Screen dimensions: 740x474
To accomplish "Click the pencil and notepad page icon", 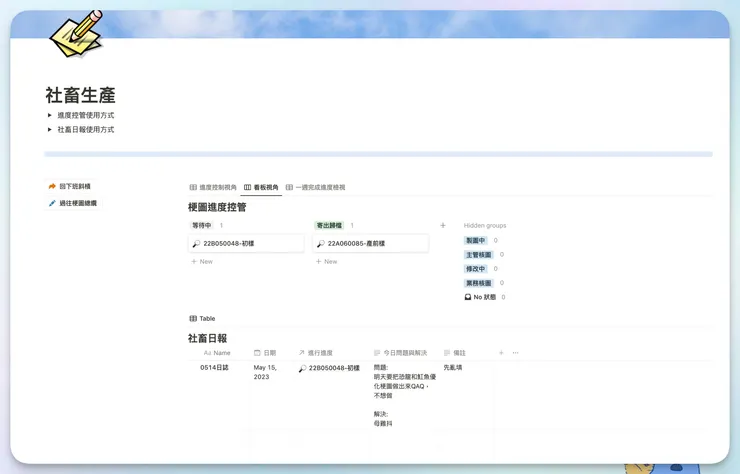I will (77, 34).
